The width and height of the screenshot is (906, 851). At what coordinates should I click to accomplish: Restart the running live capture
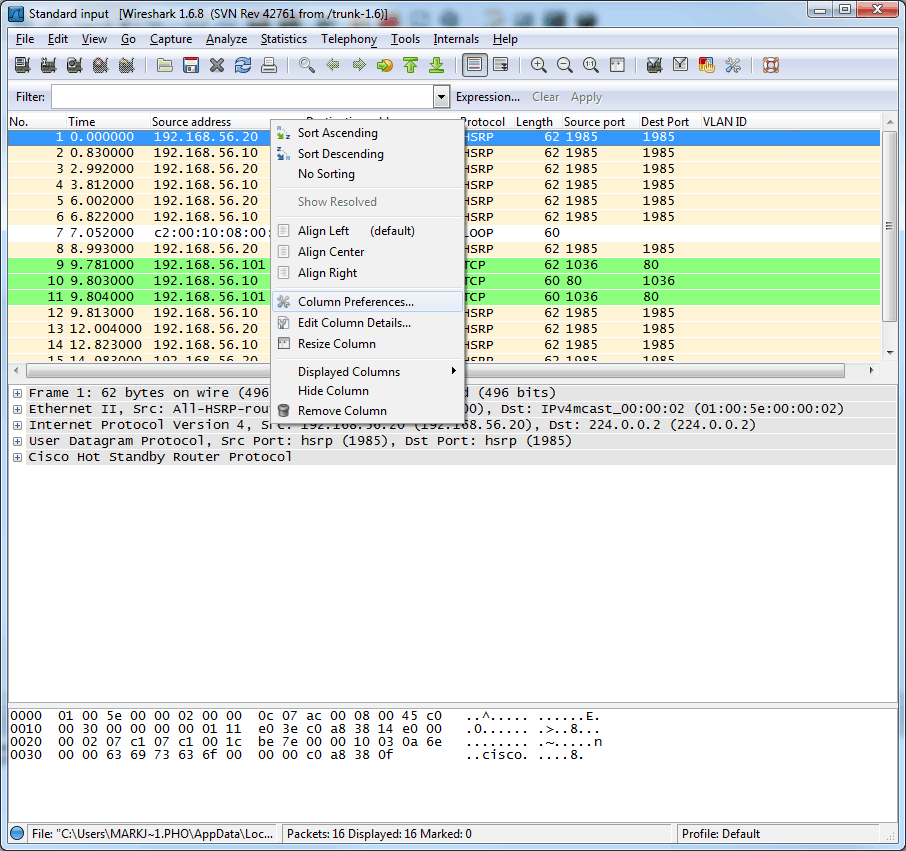127,65
